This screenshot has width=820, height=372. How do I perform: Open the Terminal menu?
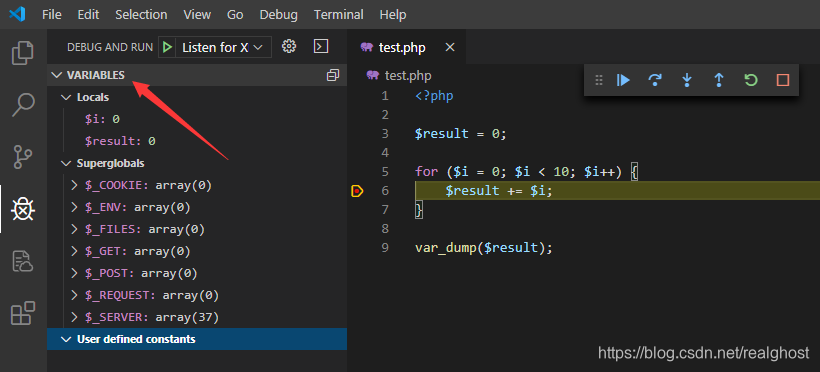click(338, 15)
